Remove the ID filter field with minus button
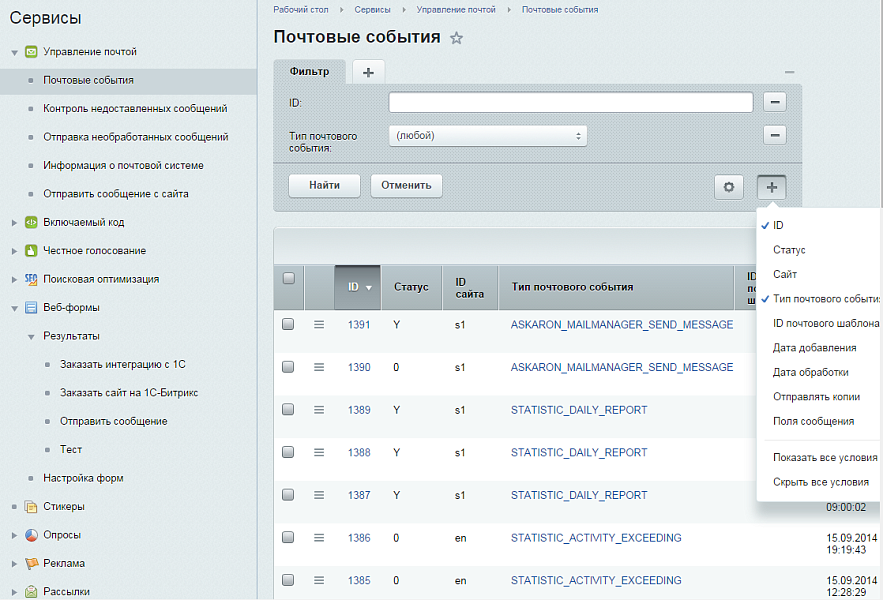Viewport: 883px width, 600px height. [x=774, y=102]
